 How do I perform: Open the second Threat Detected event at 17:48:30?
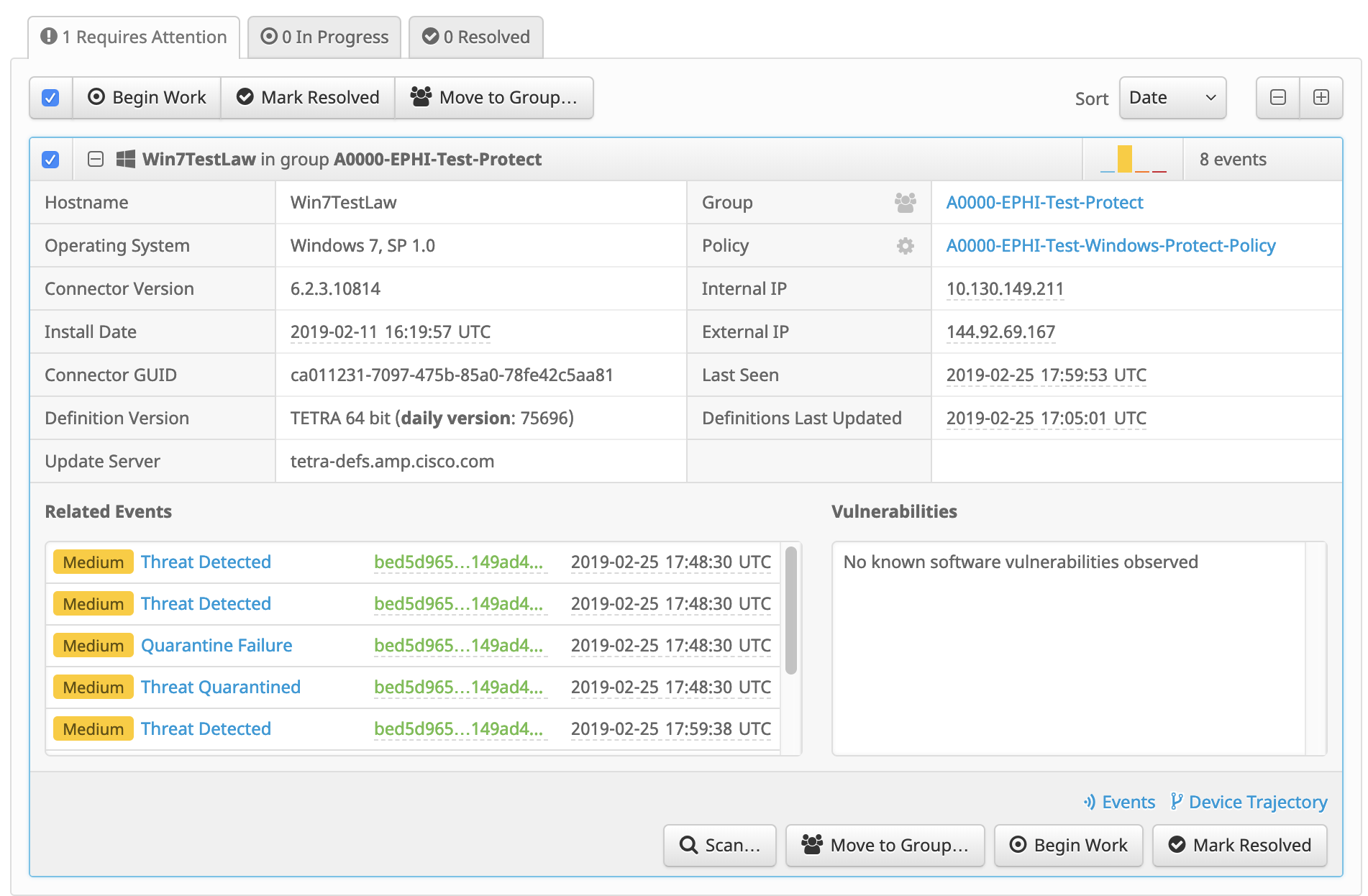[206, 604]
